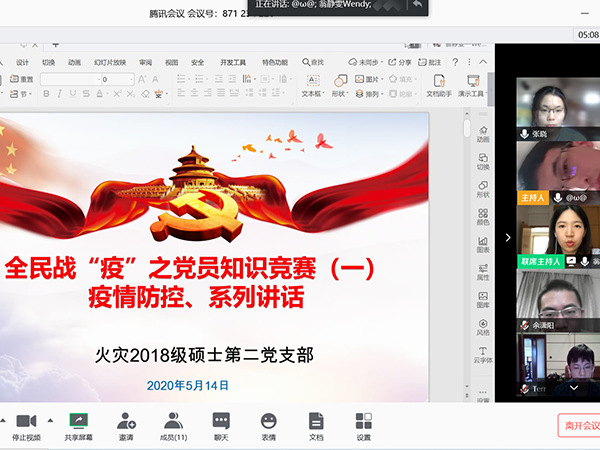
Task: Click the 图表 icon in WPS side panel
Action: [x=483, y=245]
